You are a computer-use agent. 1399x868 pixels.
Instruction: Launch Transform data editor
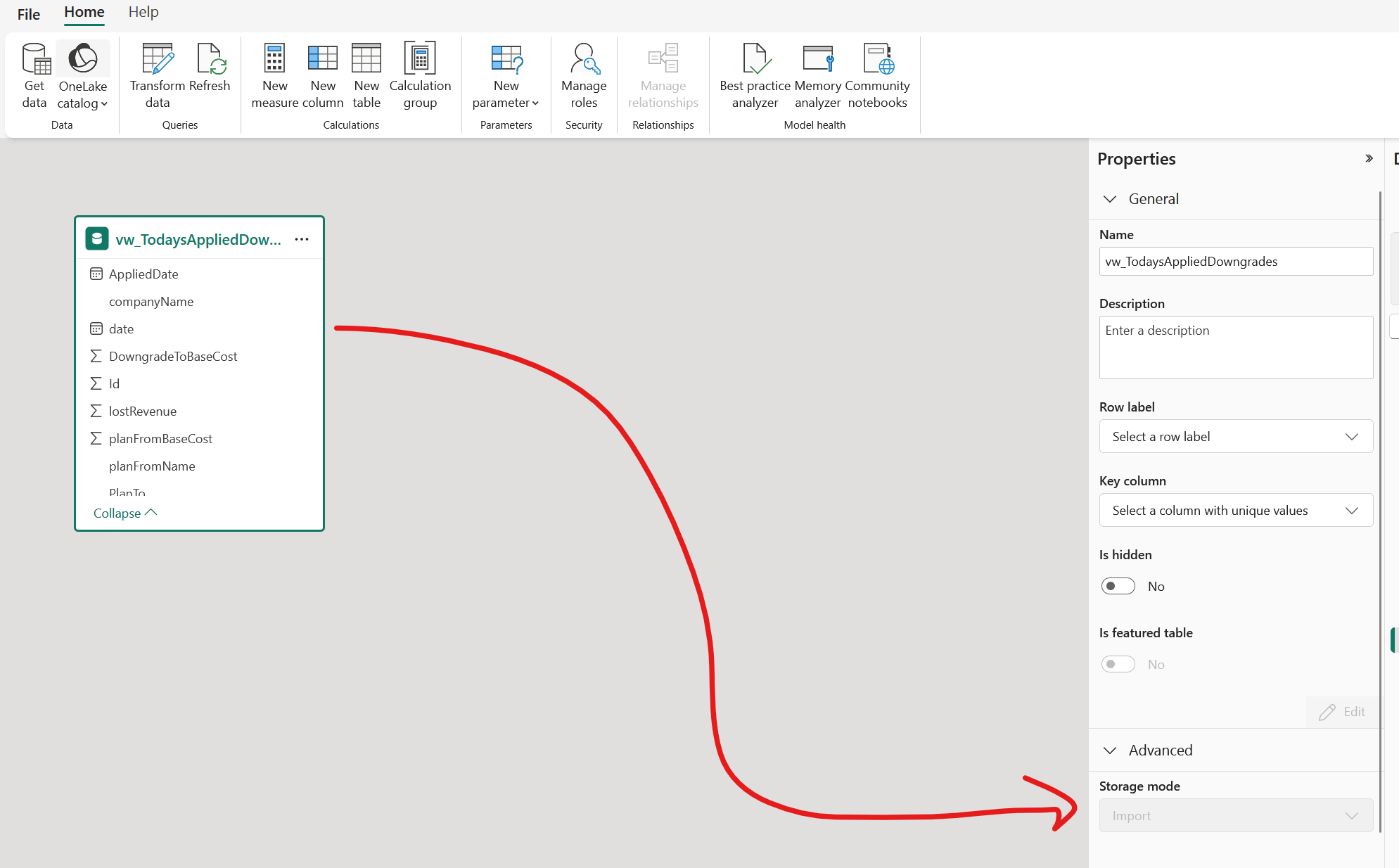(158, 76)
